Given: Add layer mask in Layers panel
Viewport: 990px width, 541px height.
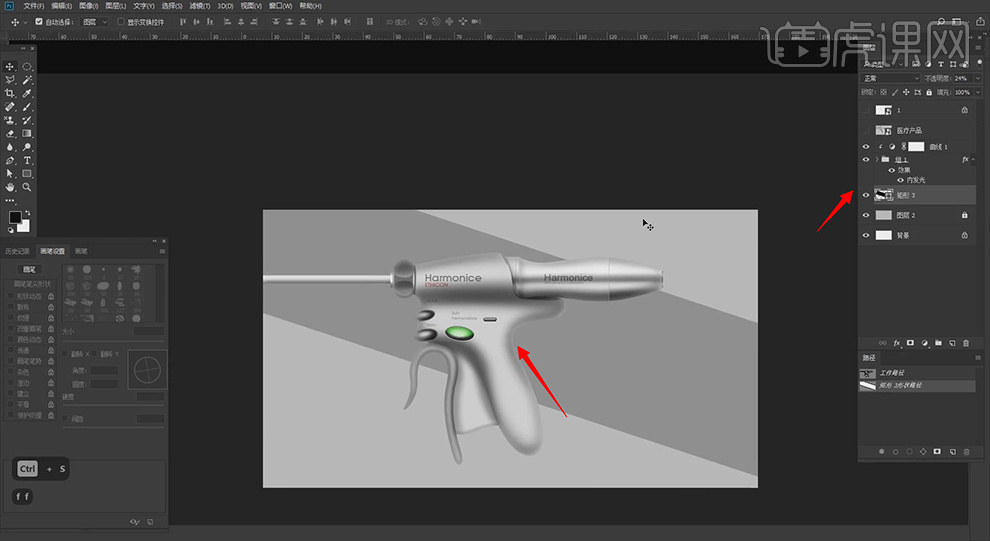Looking at the screenshot, I should tap(910, 343).
